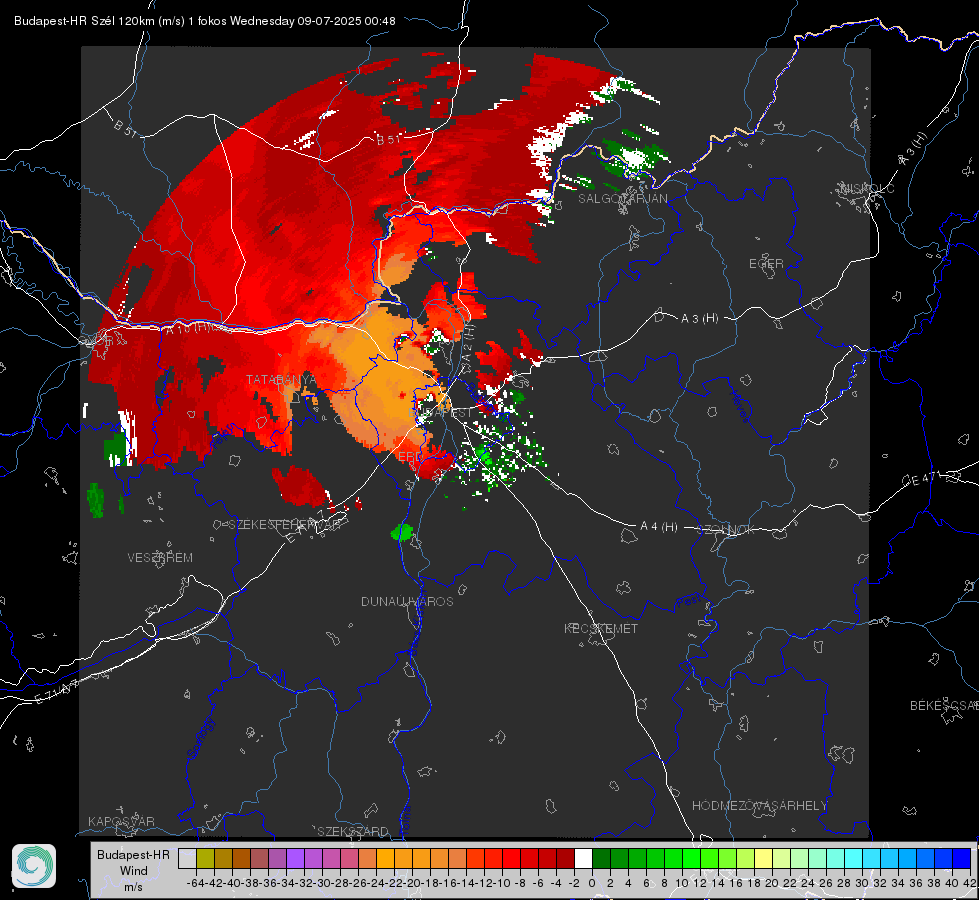Screen dimensions: 979x900
Task: Click the m/s unit label in the legend
Action: pos(133,887)
